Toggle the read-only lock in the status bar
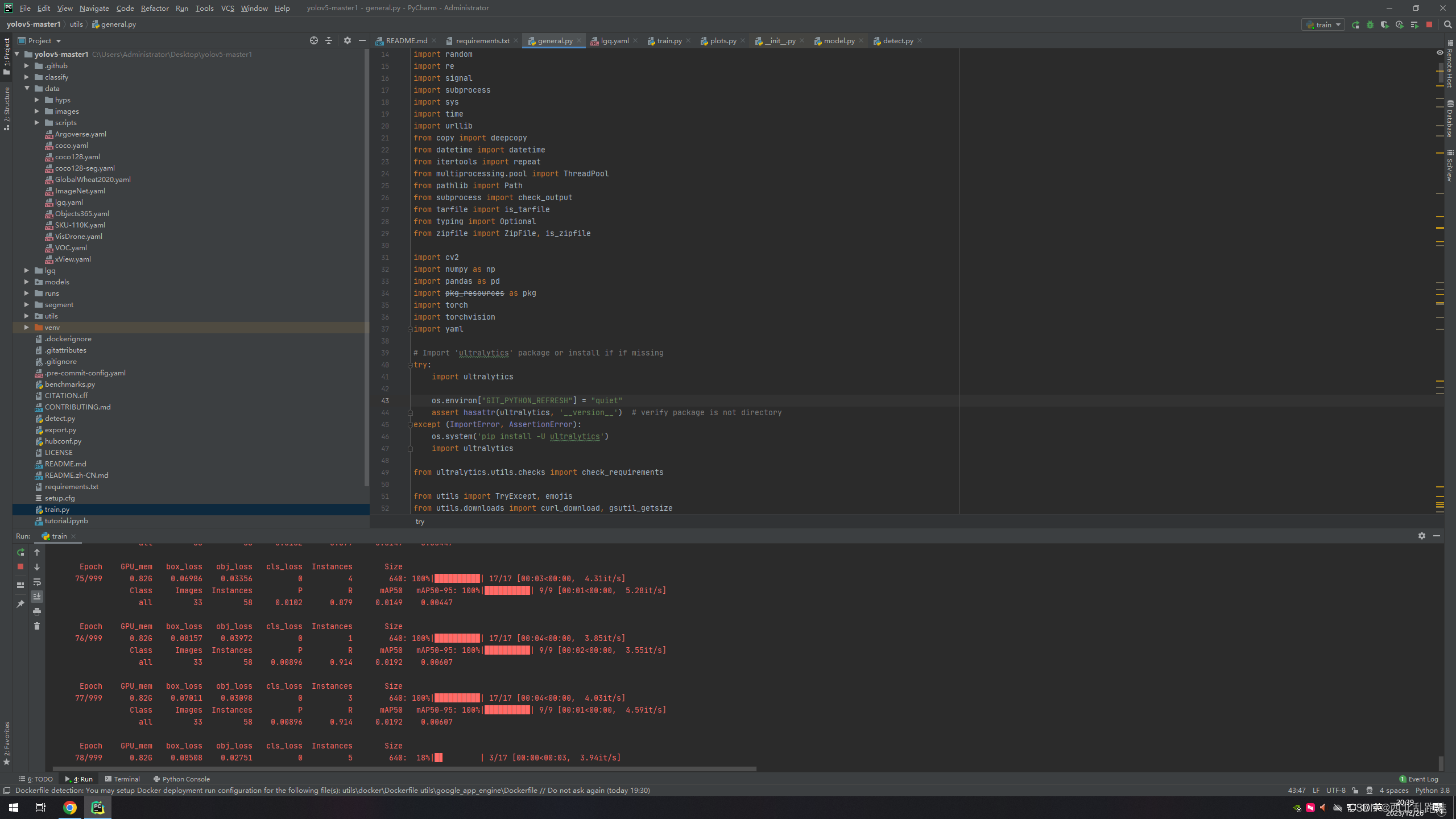This screenshot has width=1456, height=819. (1355, 791)
